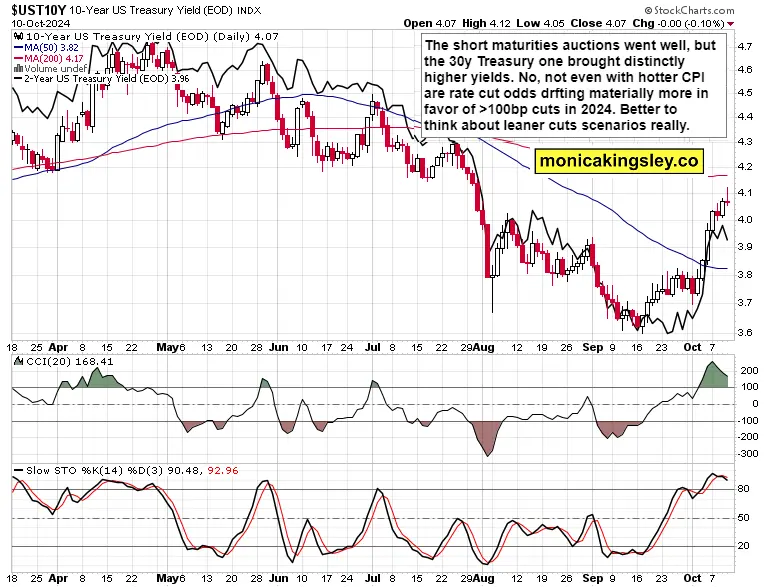This screenshot has width=764, height=587.
Task: Click the monicakingsley.co yellow banner
Action: [x=619, y=161]
